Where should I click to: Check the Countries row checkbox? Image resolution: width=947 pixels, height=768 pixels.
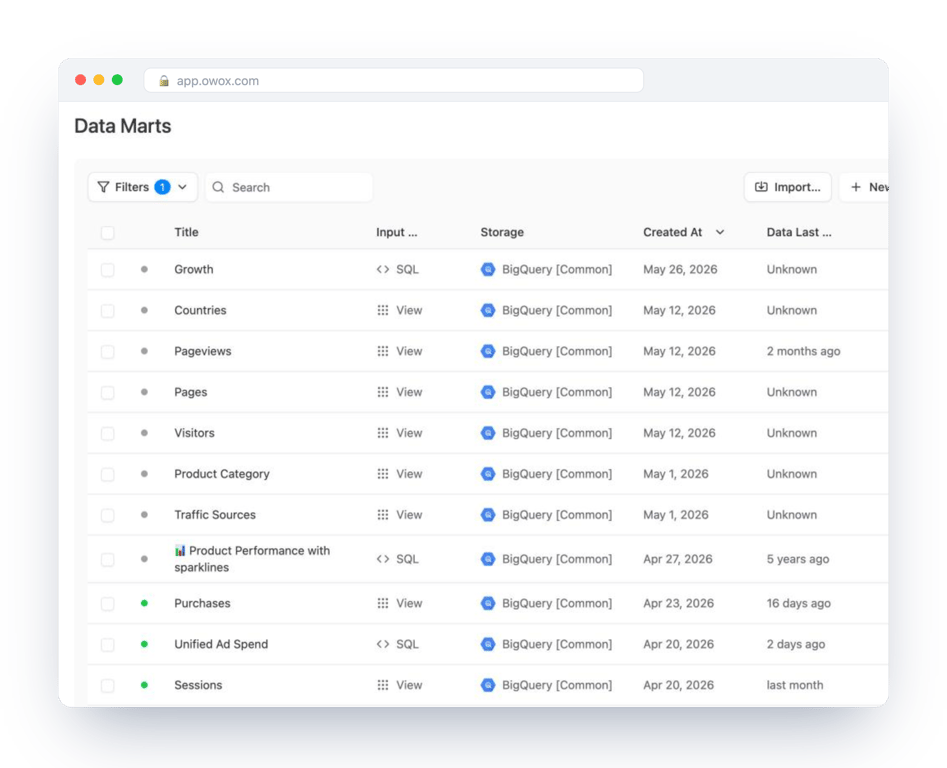click(108, 310)
